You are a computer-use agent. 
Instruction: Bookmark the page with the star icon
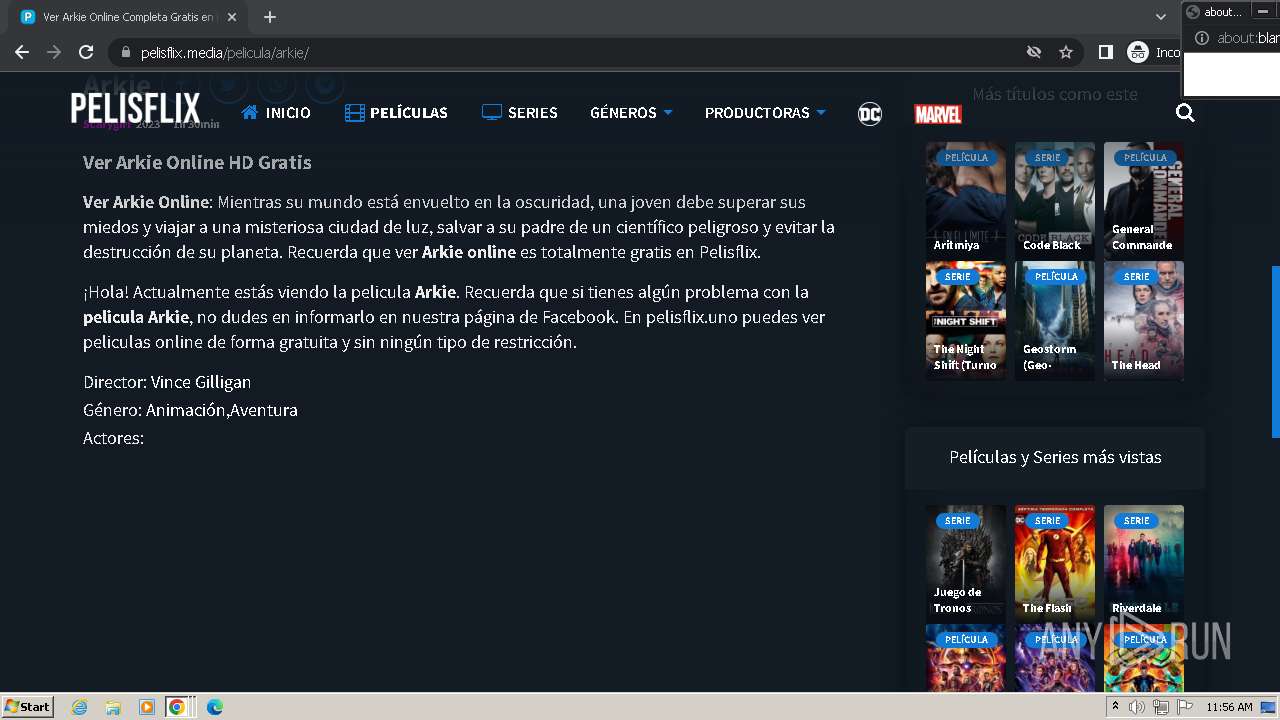(1066, 52)
